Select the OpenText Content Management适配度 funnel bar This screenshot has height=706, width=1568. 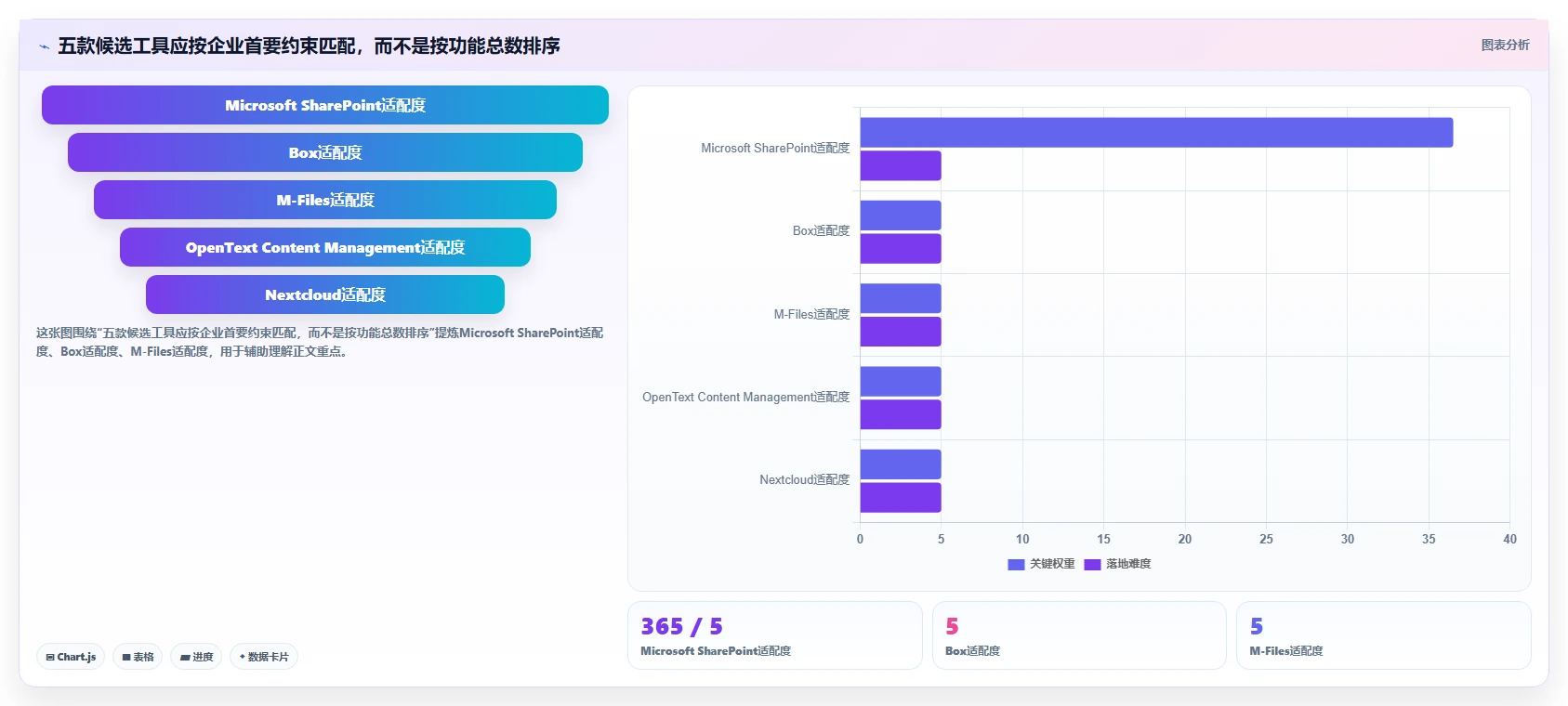325,247
